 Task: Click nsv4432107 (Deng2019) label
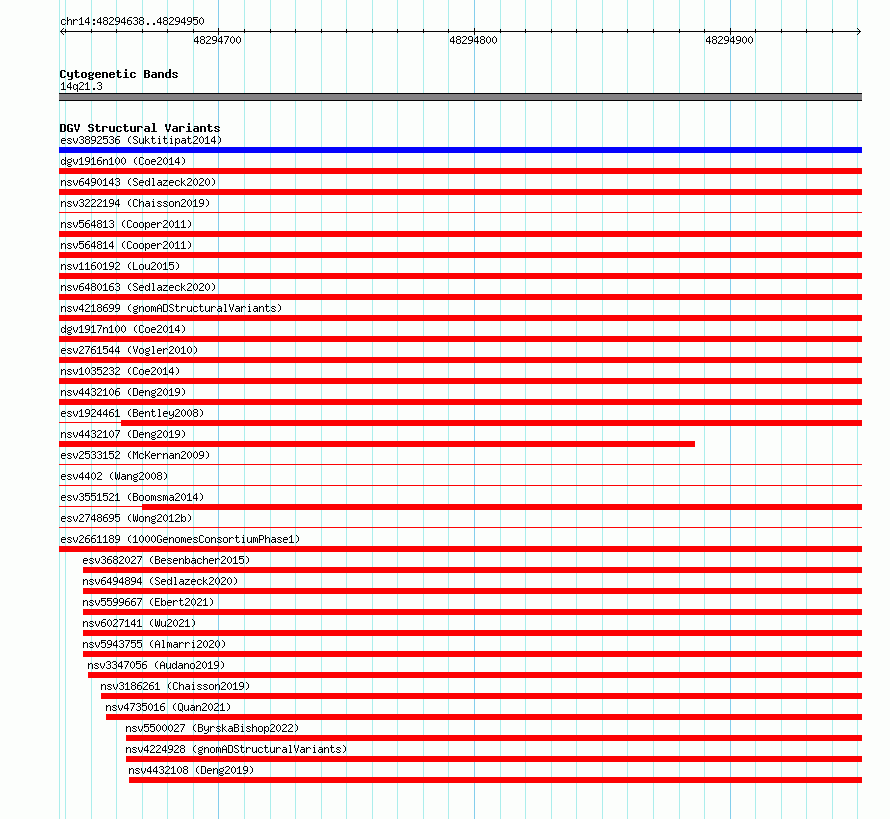(123, 434)
